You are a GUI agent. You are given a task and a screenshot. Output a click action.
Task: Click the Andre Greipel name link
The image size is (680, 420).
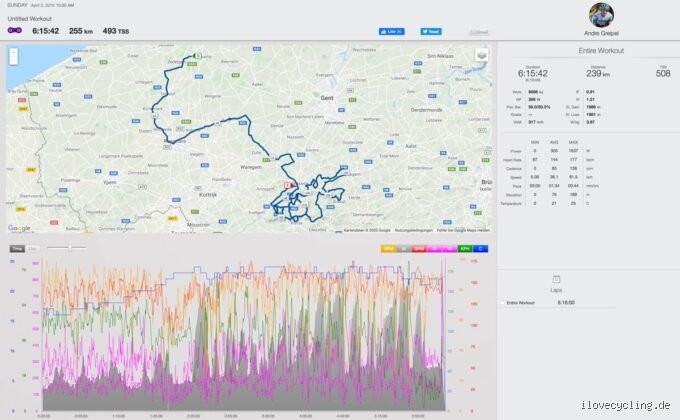(x=601, y=33)
